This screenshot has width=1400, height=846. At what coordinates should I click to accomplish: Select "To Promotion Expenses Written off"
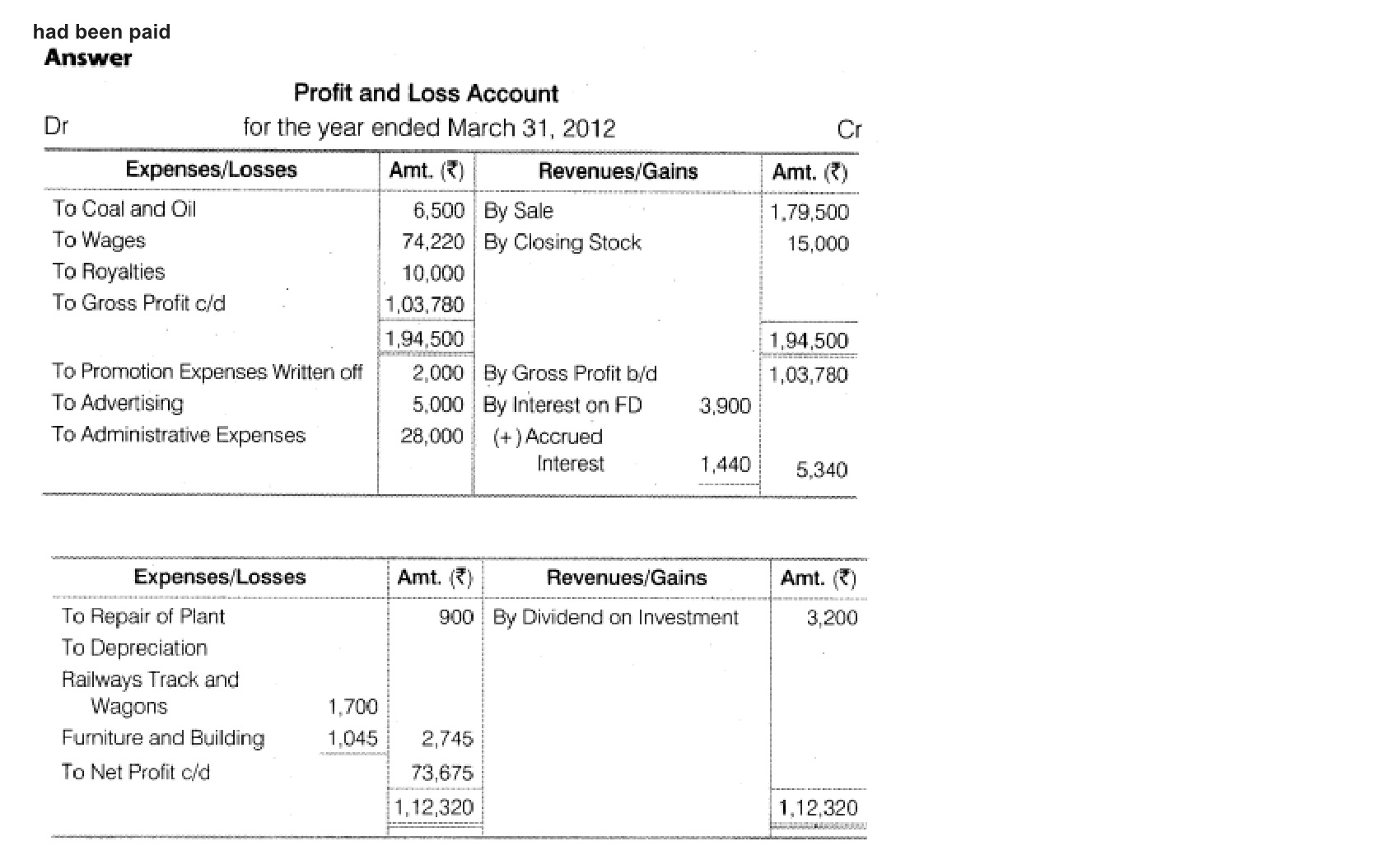(207, 372)
